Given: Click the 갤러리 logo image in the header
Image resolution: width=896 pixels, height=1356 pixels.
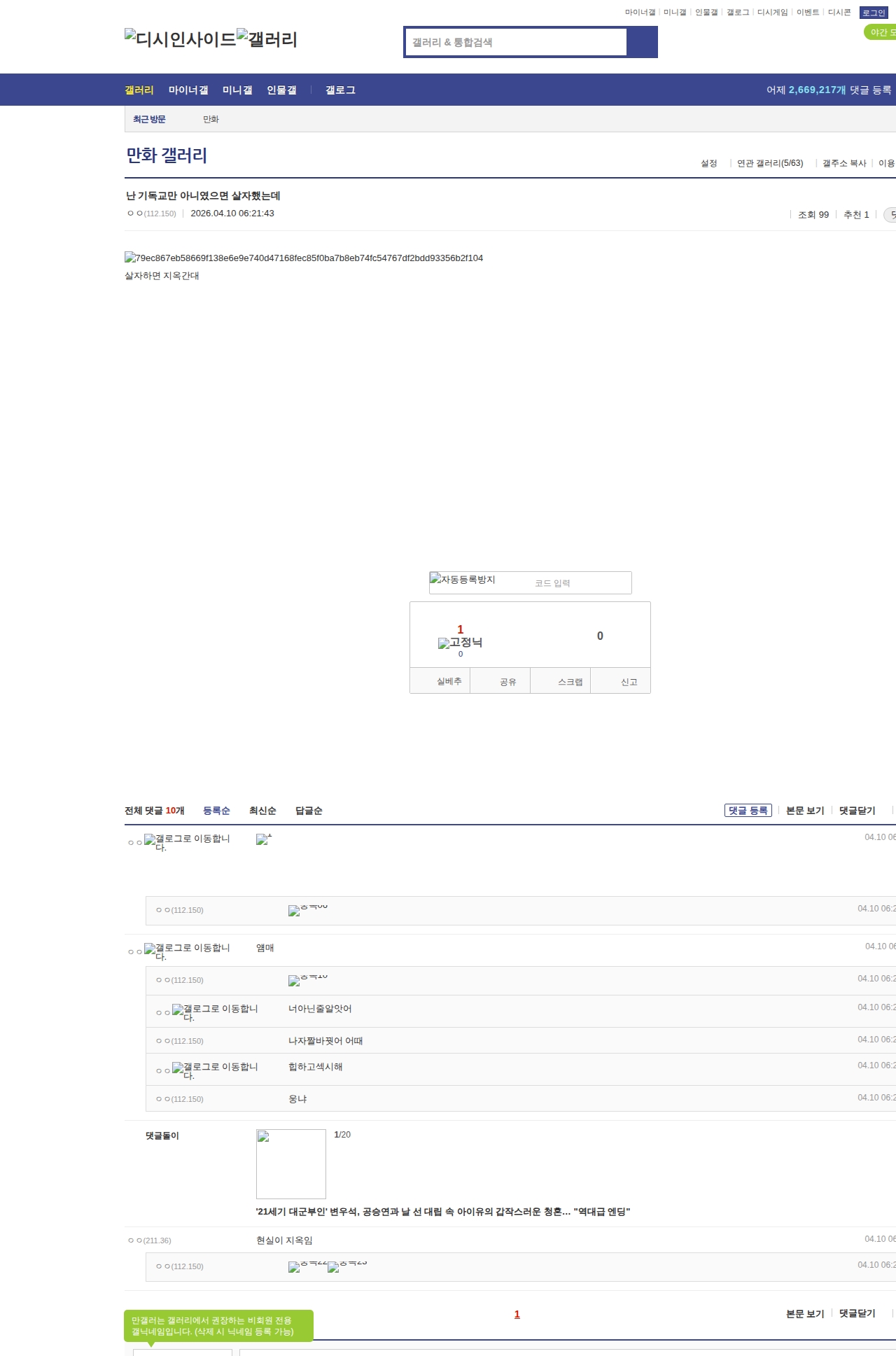Looking at the screenshot, I should [267, 39].
